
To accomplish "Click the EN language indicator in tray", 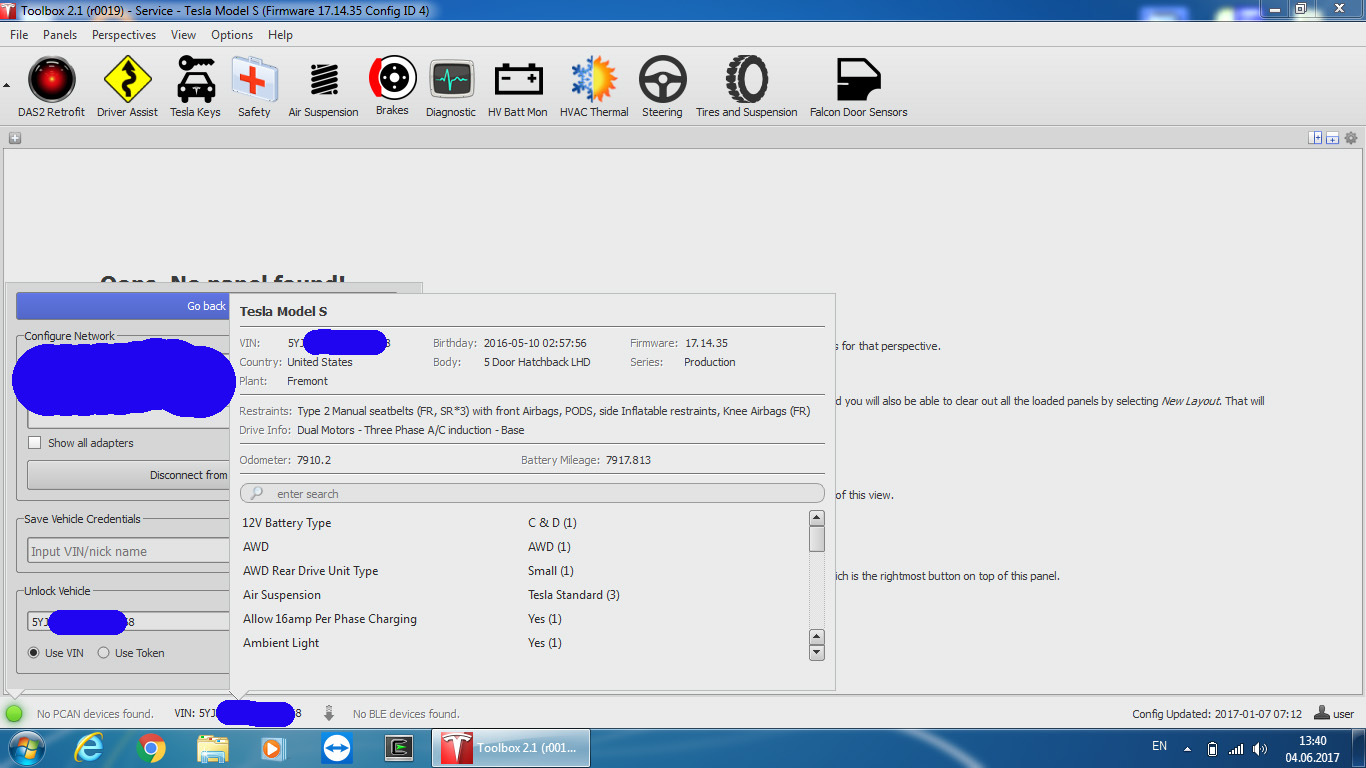I will tap(1160, 746).
